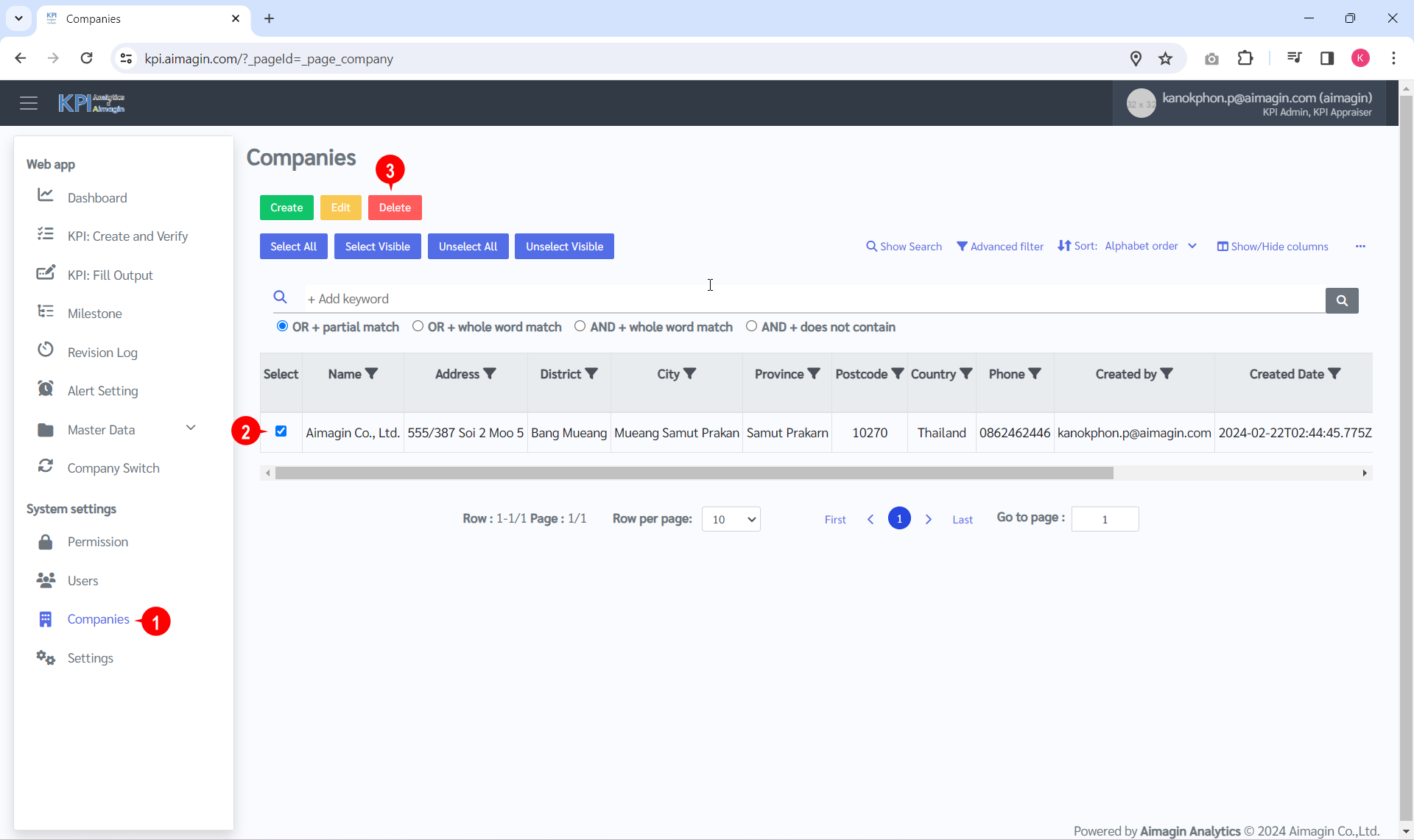
Task: Click the red Delete button
Action: 395,208
